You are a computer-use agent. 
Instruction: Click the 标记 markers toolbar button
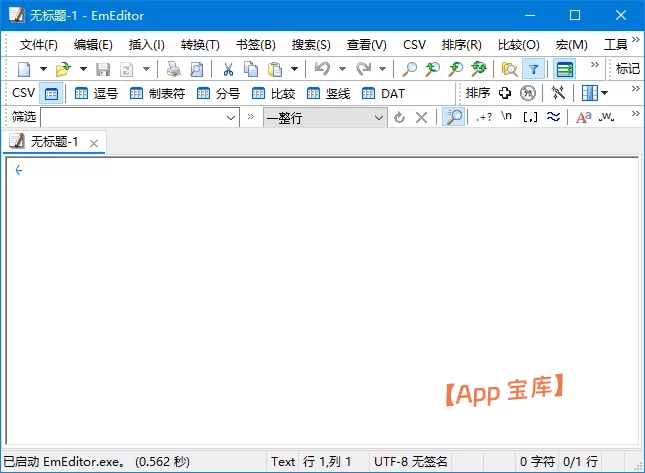click(627, 69)
